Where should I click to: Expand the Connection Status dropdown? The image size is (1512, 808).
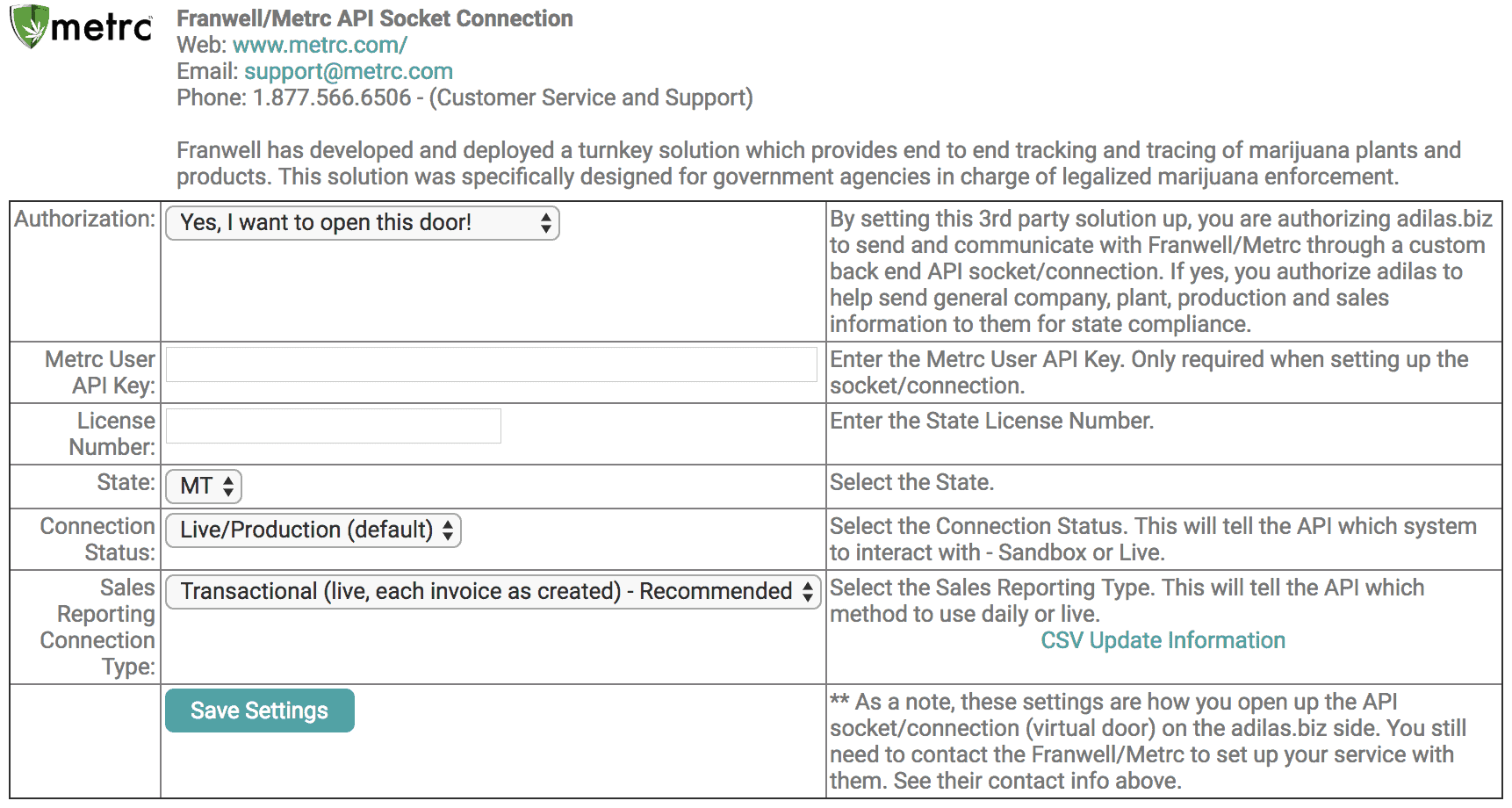313,530
